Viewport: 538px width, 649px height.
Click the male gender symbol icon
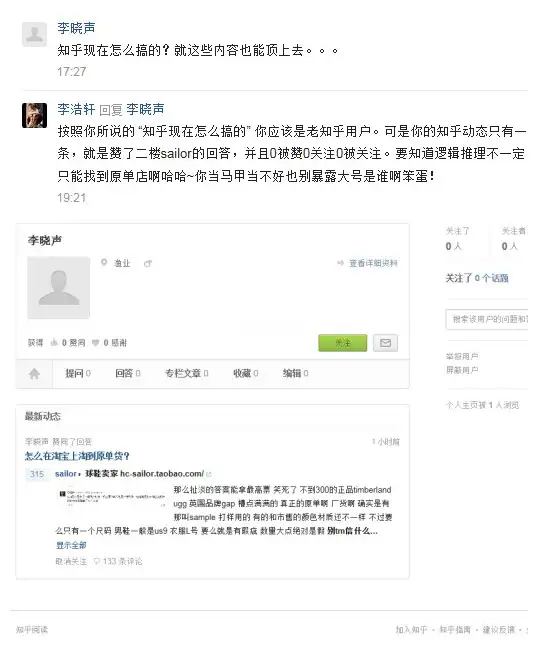[x=148, y=263]
